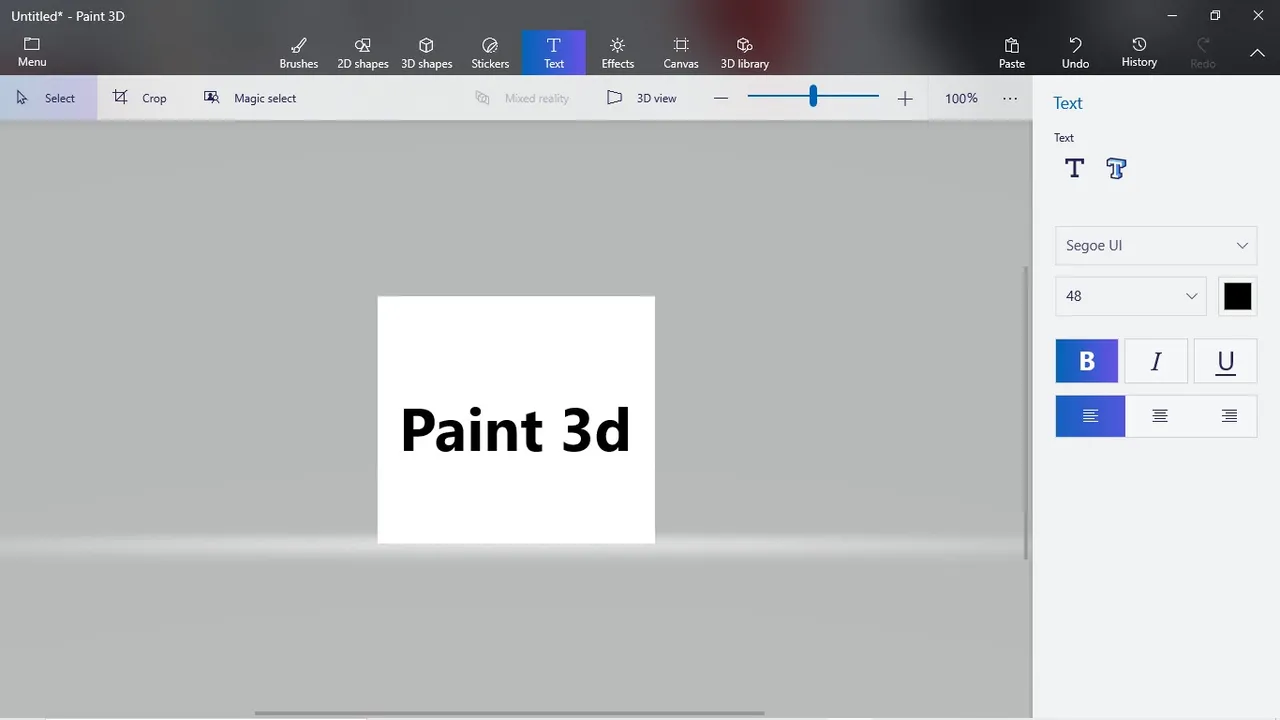The width and height of the screenshot is (1280, 720).
Task: Select the Text tool tab
Action: click(554, 53)
